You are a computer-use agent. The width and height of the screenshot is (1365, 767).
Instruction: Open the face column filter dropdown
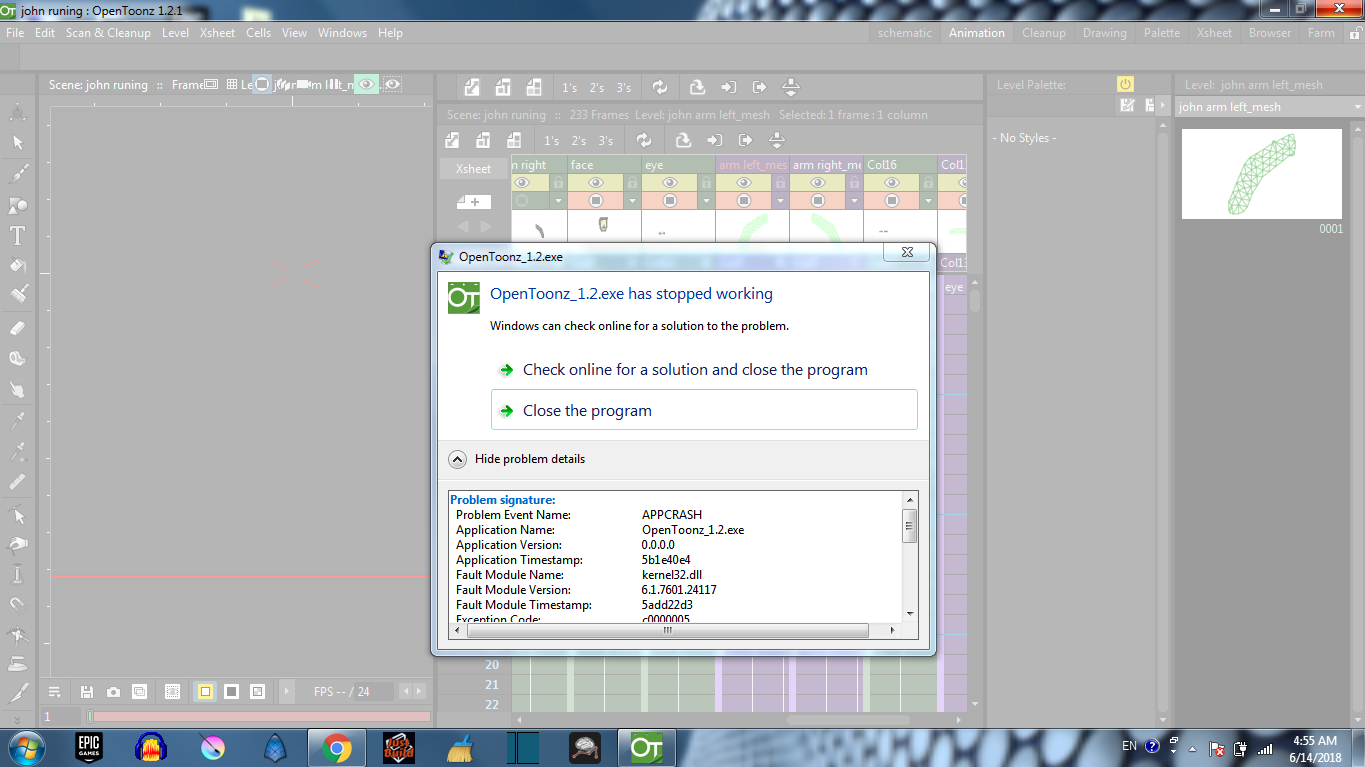pyautogui.click(x=633, y=202)
